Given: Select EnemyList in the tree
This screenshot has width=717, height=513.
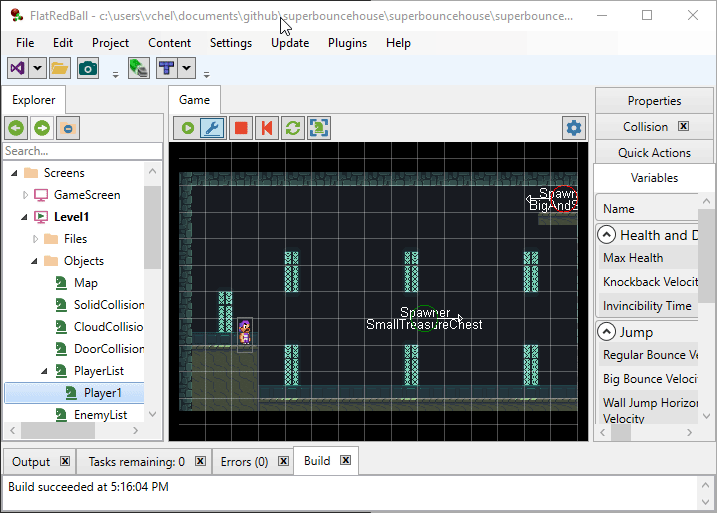Looking at the screenshot, I should click(x=101, y=415).
